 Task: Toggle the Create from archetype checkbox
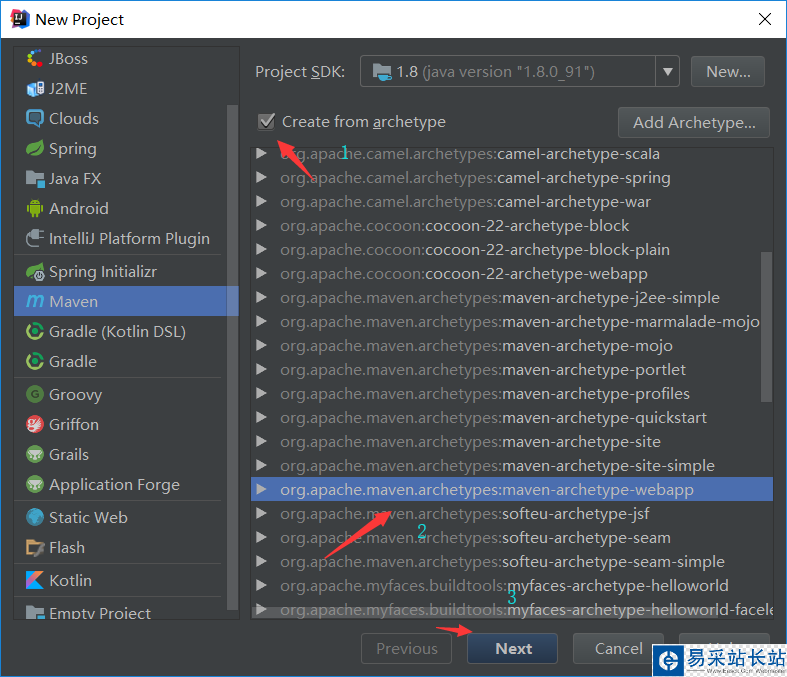click(x=266, y=122)
